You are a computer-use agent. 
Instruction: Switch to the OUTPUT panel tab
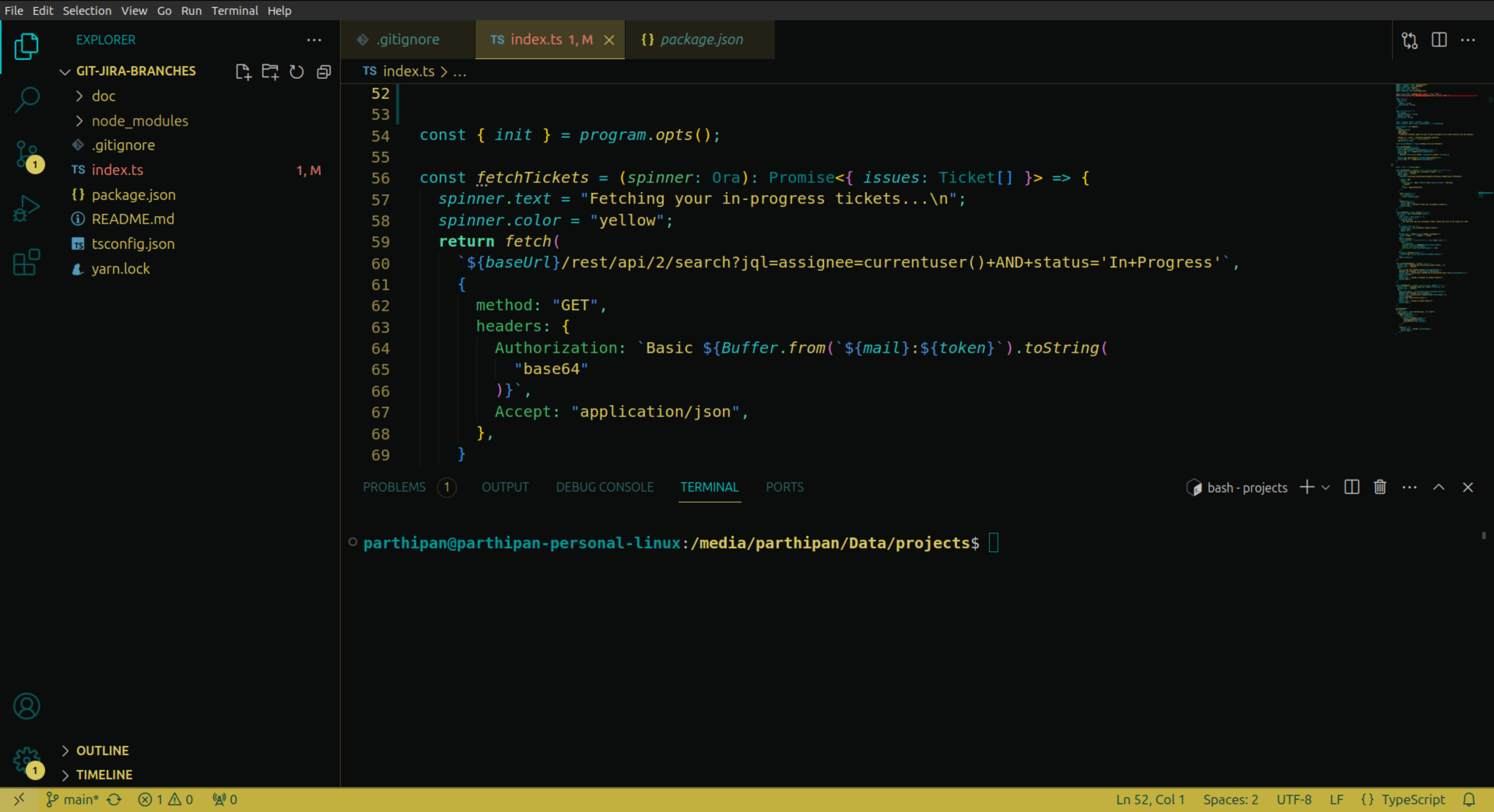pos(505,487)
